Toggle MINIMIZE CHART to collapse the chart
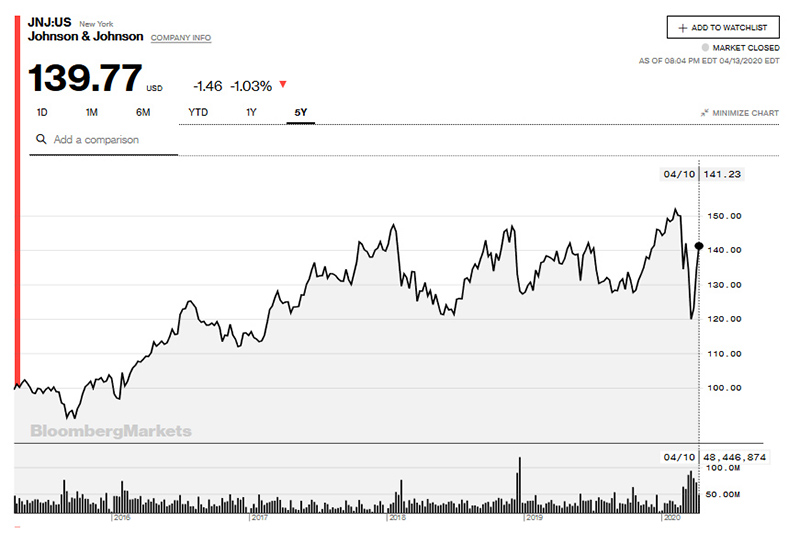Screen dimensions: 800x544 tap(739, 113)
